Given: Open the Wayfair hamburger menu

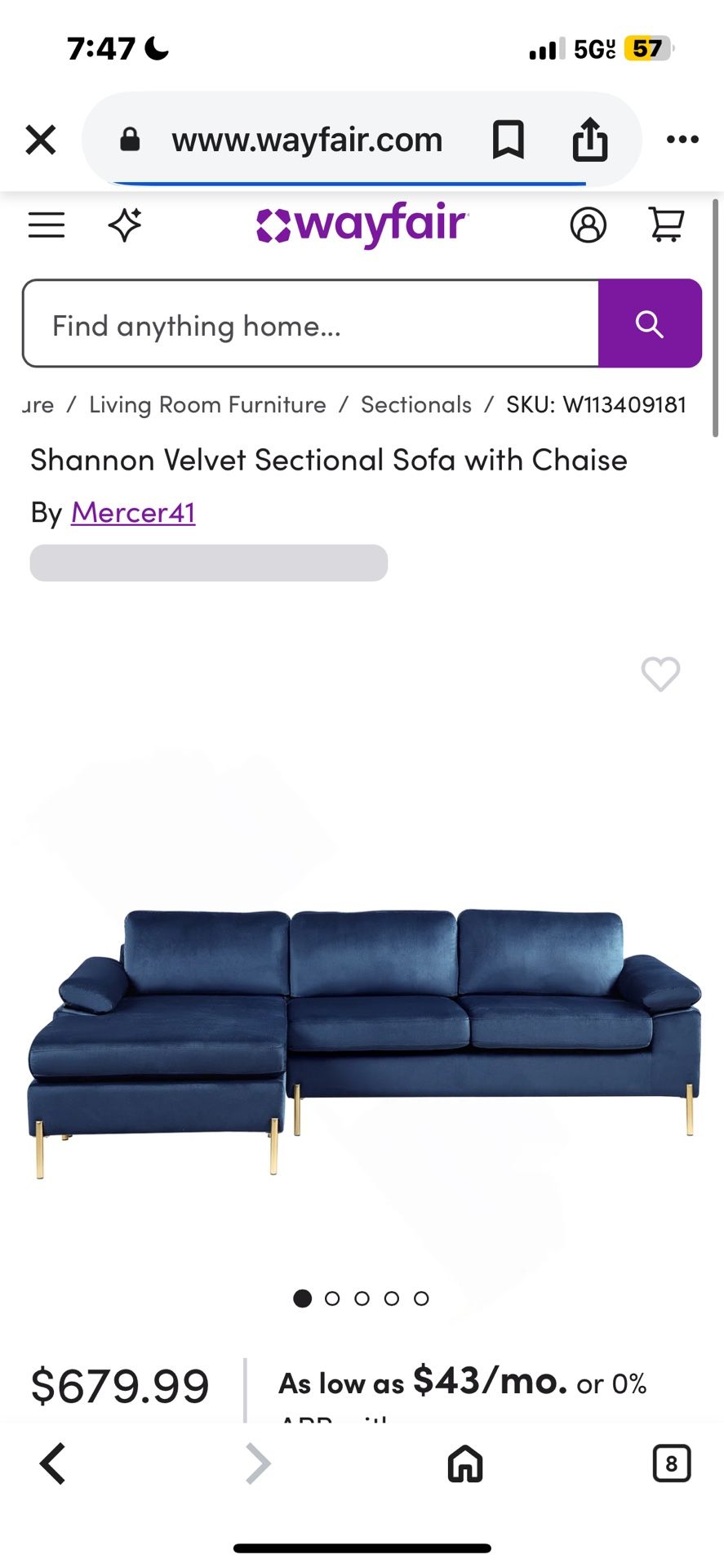Looking at the screenshot, I should (x=47, y=225).
